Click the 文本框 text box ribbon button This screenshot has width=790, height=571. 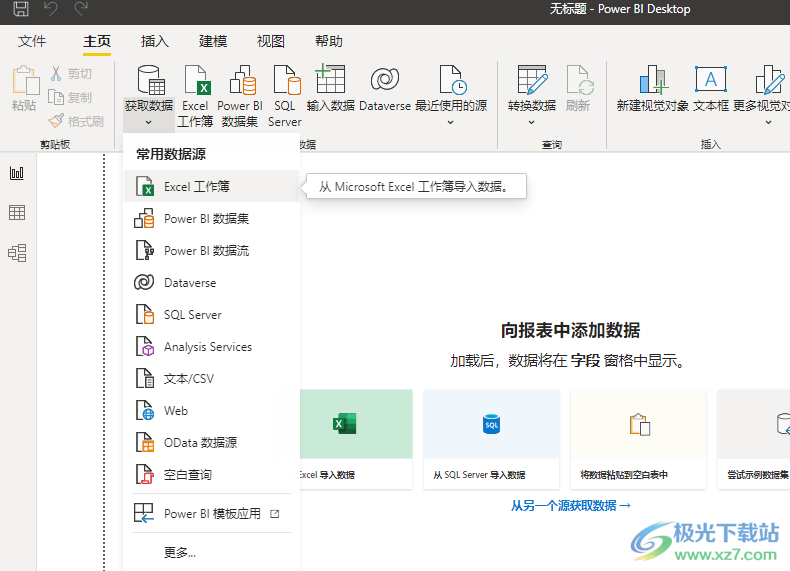click(x=711, y=88)
